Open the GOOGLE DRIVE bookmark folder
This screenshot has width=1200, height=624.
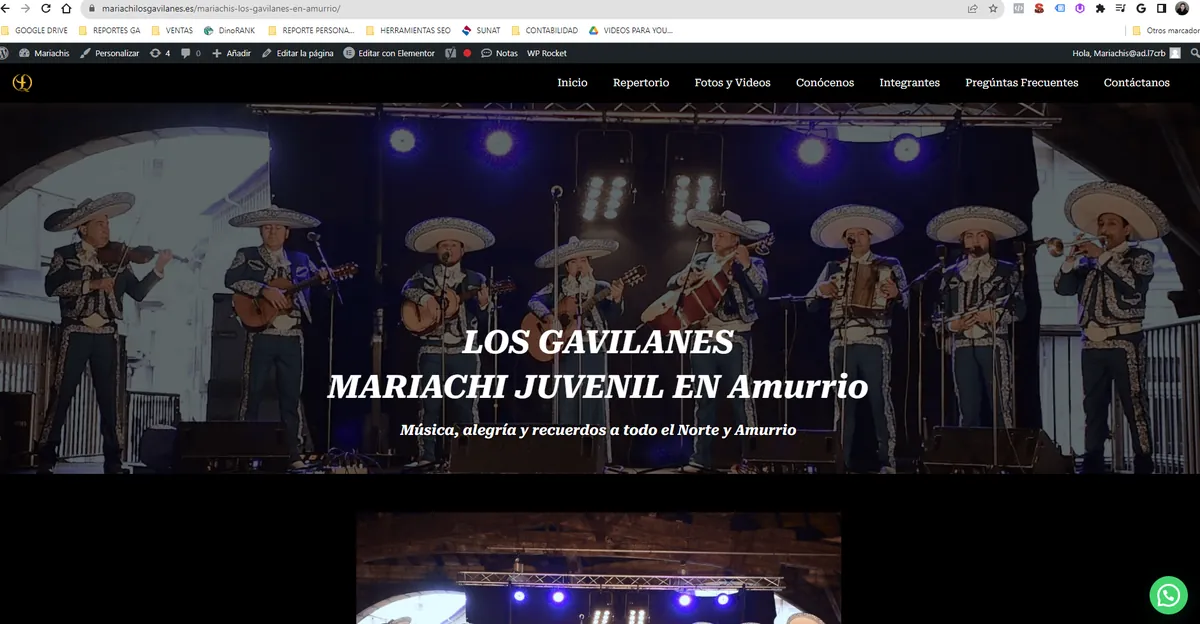(x=35, y=30)
